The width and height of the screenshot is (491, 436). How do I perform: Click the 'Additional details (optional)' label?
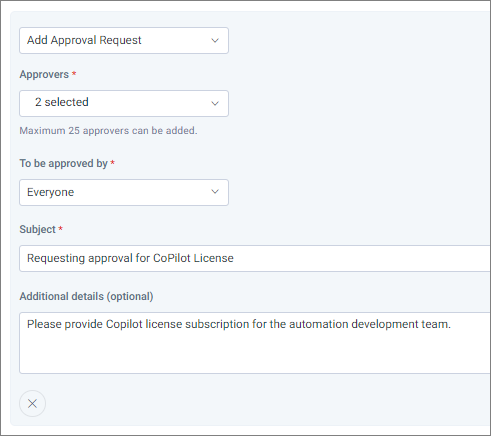[x=86, y=296]
